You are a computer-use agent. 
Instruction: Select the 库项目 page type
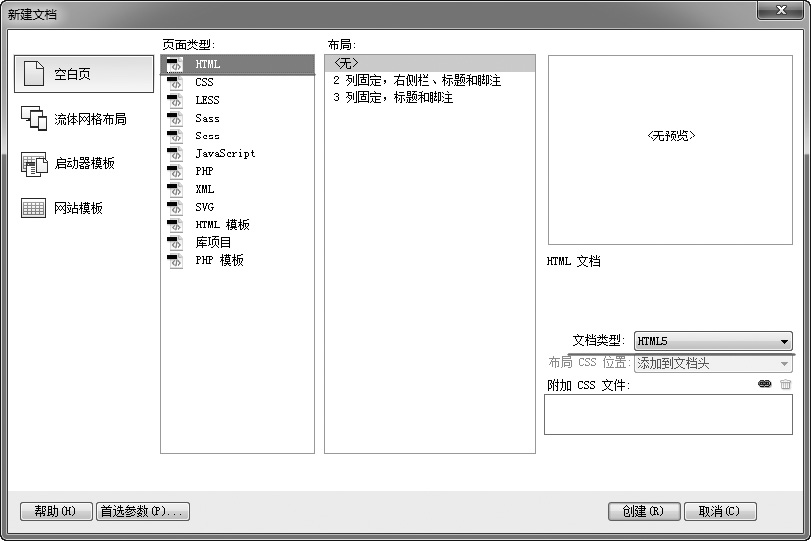(x=237, y=242)
